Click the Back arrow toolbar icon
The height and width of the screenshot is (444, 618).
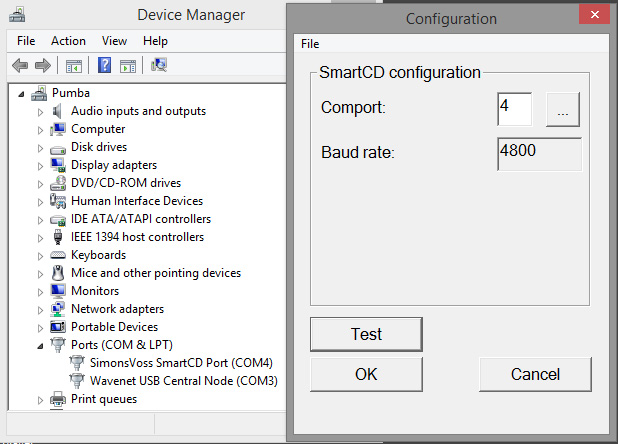19,66
